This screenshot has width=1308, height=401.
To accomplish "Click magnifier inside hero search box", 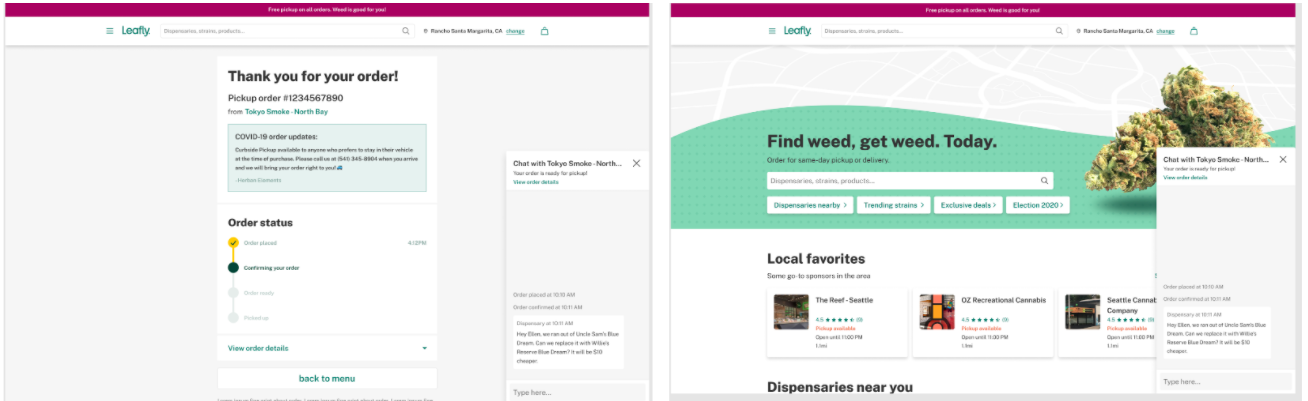I will click(x=1045, y=181).
